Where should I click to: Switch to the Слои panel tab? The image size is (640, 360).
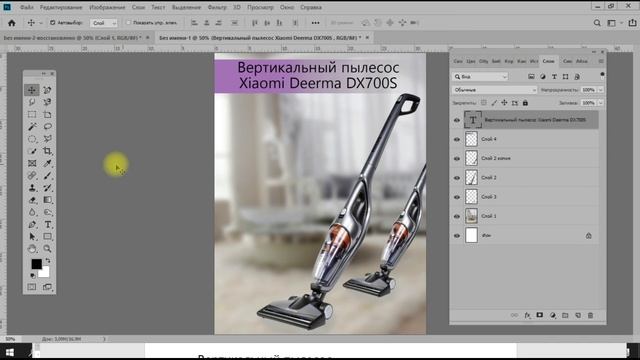tap(548, 61)
